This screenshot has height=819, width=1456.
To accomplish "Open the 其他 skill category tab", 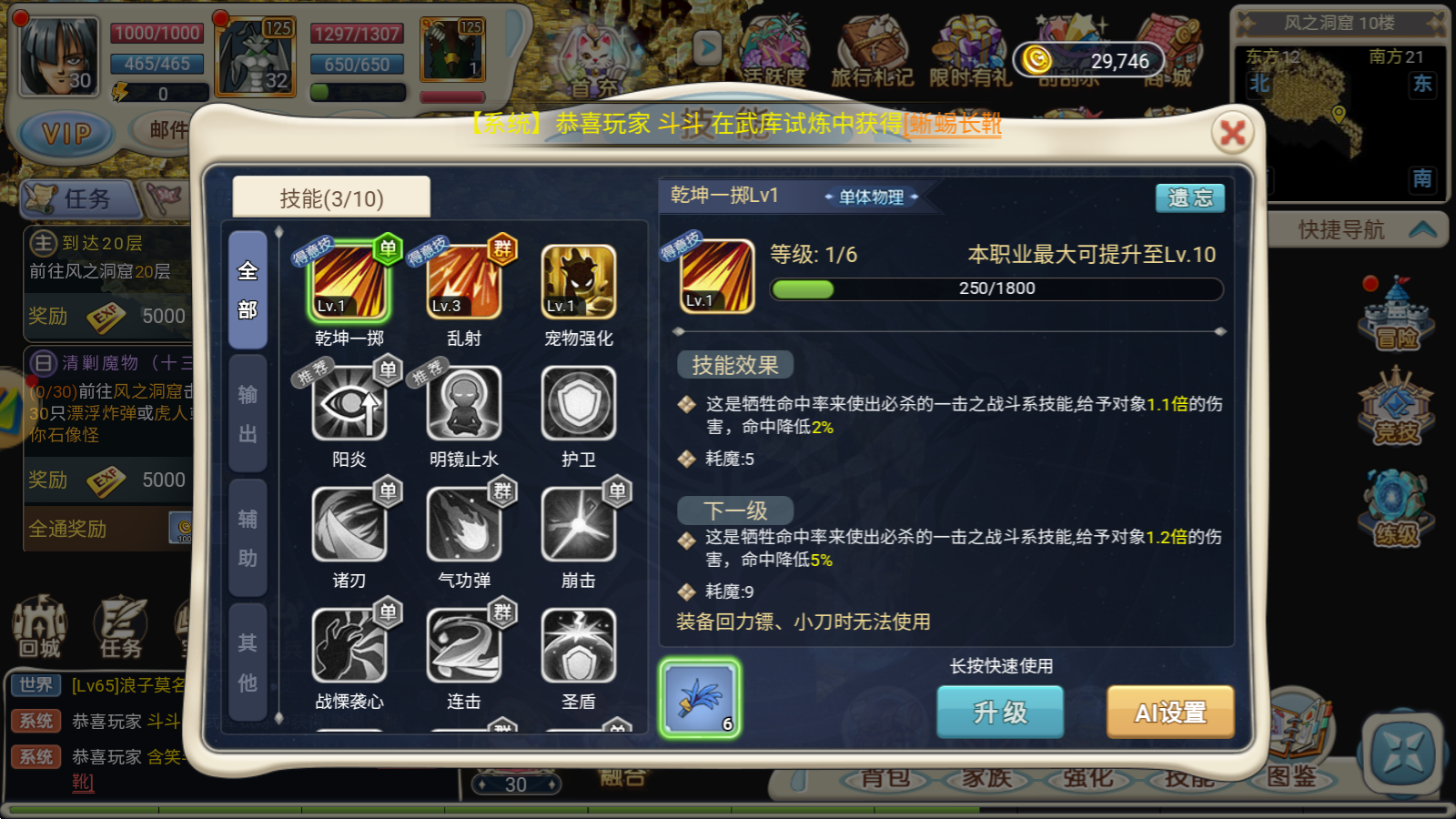I will [248, 662].
